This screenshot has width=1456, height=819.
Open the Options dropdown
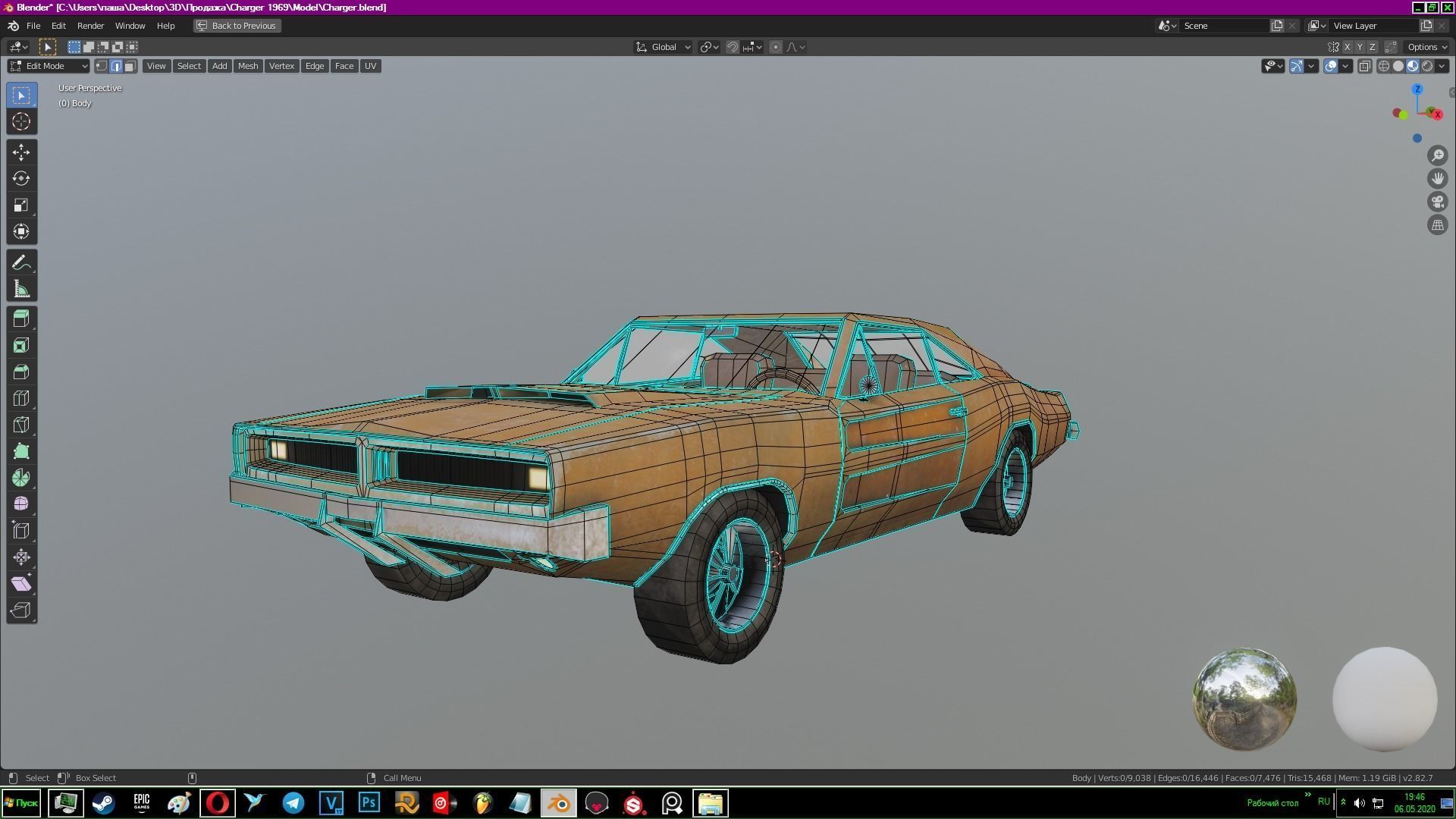(x=1426, y=47)
